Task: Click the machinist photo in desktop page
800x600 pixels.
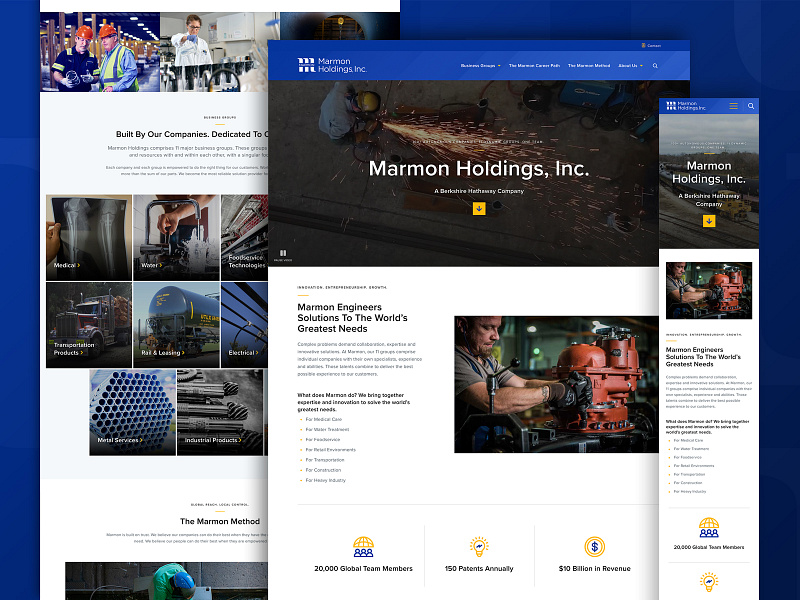Action: pyautogui.click(x=556, y=384)
